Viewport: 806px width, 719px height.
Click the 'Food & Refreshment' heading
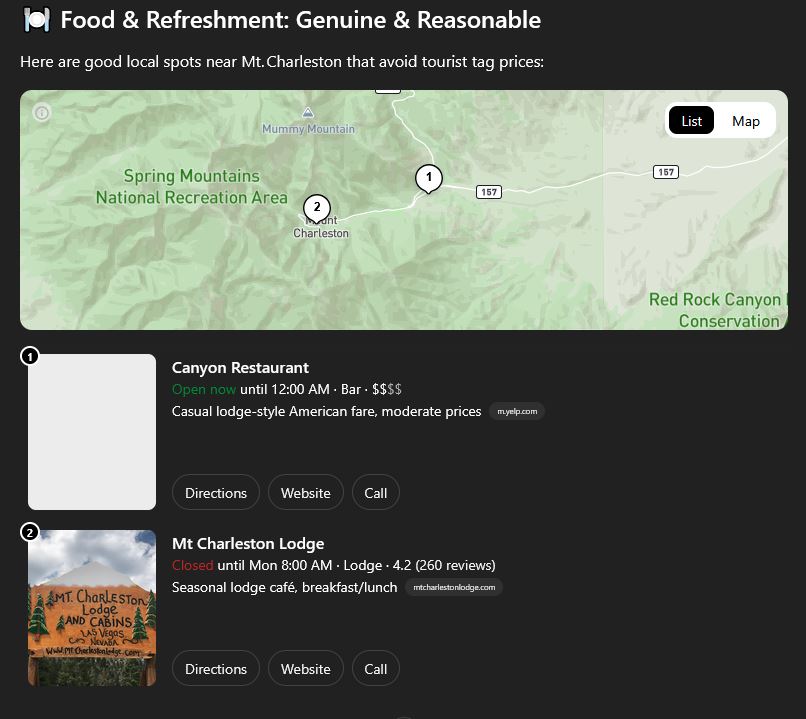(300, 20)
